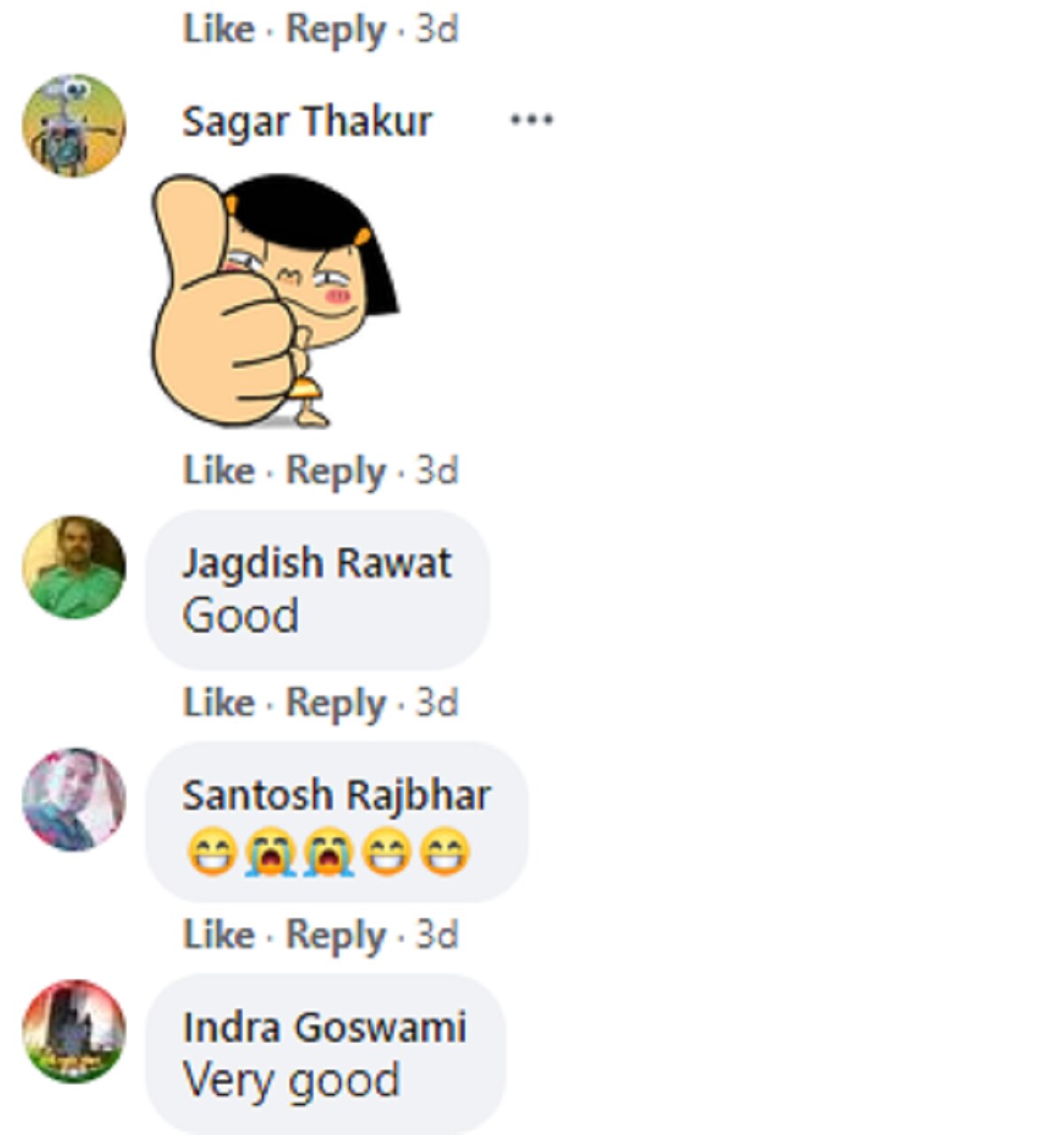Open Indra Goswami's profile via name
1064x1135 pixels.
(324, 1028)
